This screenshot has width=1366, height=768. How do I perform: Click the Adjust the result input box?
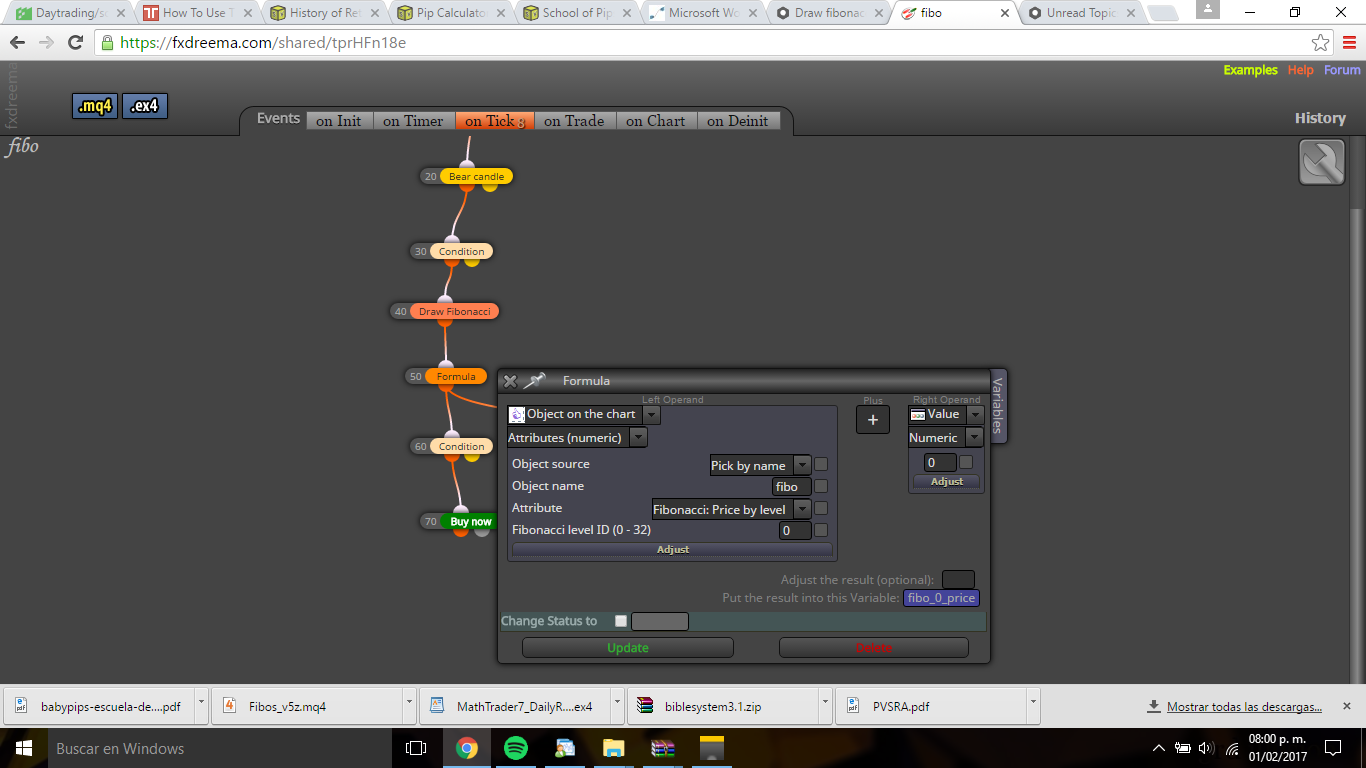click(x=958, y=580)
